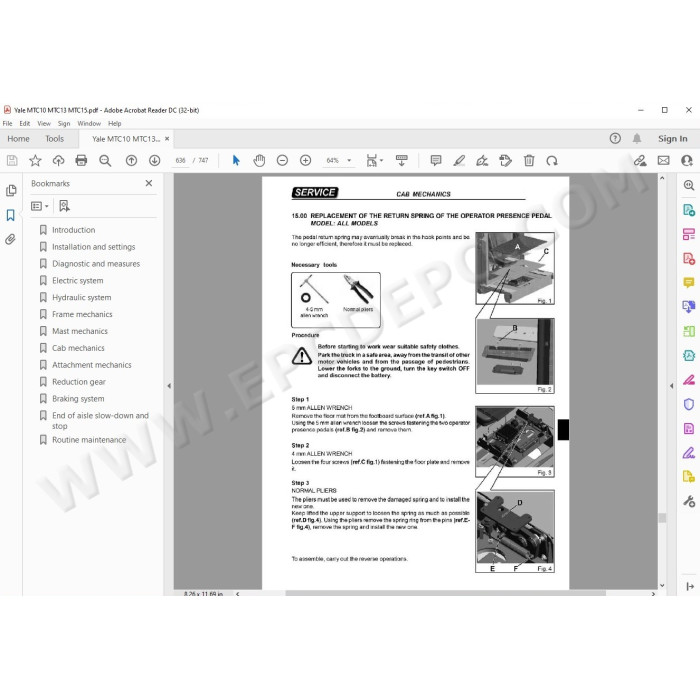
Task: Jump to Diagnostic and measures bookmark
Action: (x=96, y=264)
